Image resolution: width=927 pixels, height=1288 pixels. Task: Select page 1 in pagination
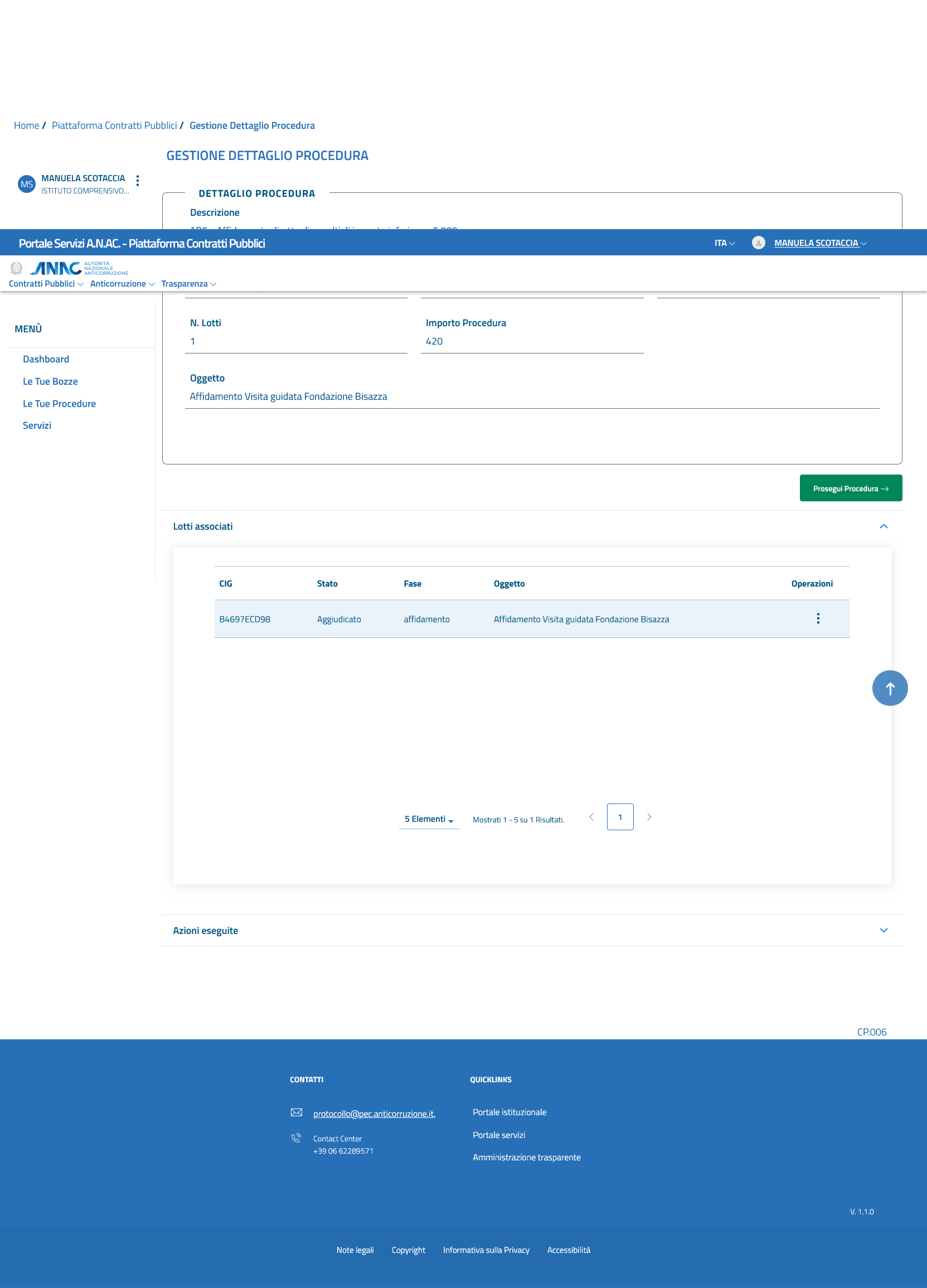620,817
